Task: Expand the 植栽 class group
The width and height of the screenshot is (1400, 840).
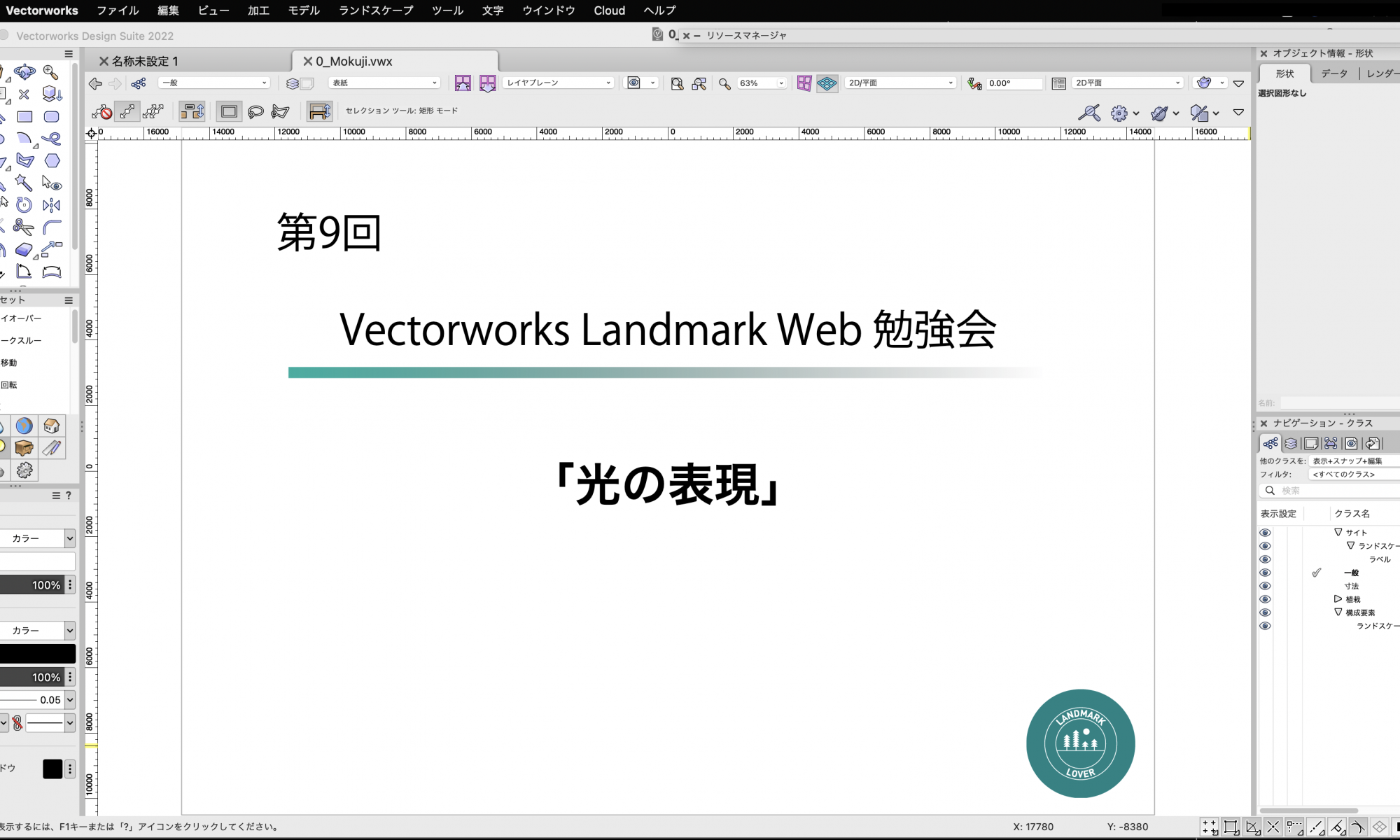Action: (1338, 599)
